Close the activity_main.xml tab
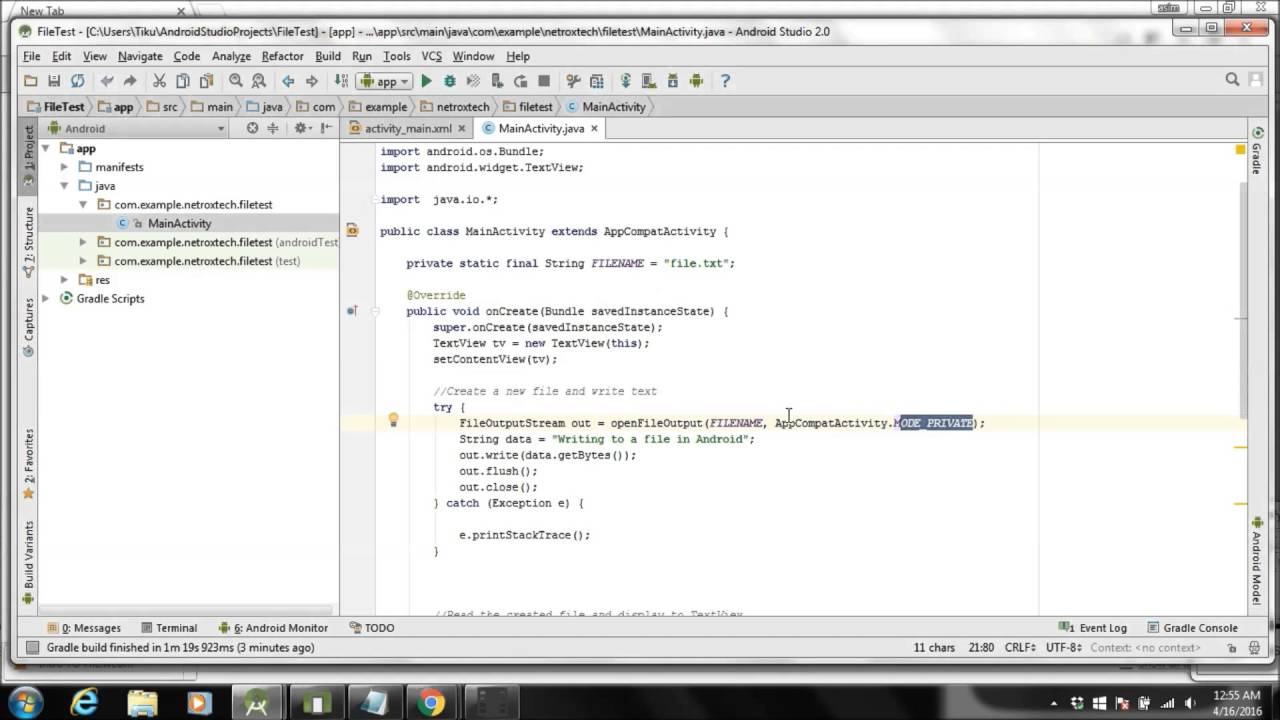The image size is (1280, 720). [x=461, y=128]
